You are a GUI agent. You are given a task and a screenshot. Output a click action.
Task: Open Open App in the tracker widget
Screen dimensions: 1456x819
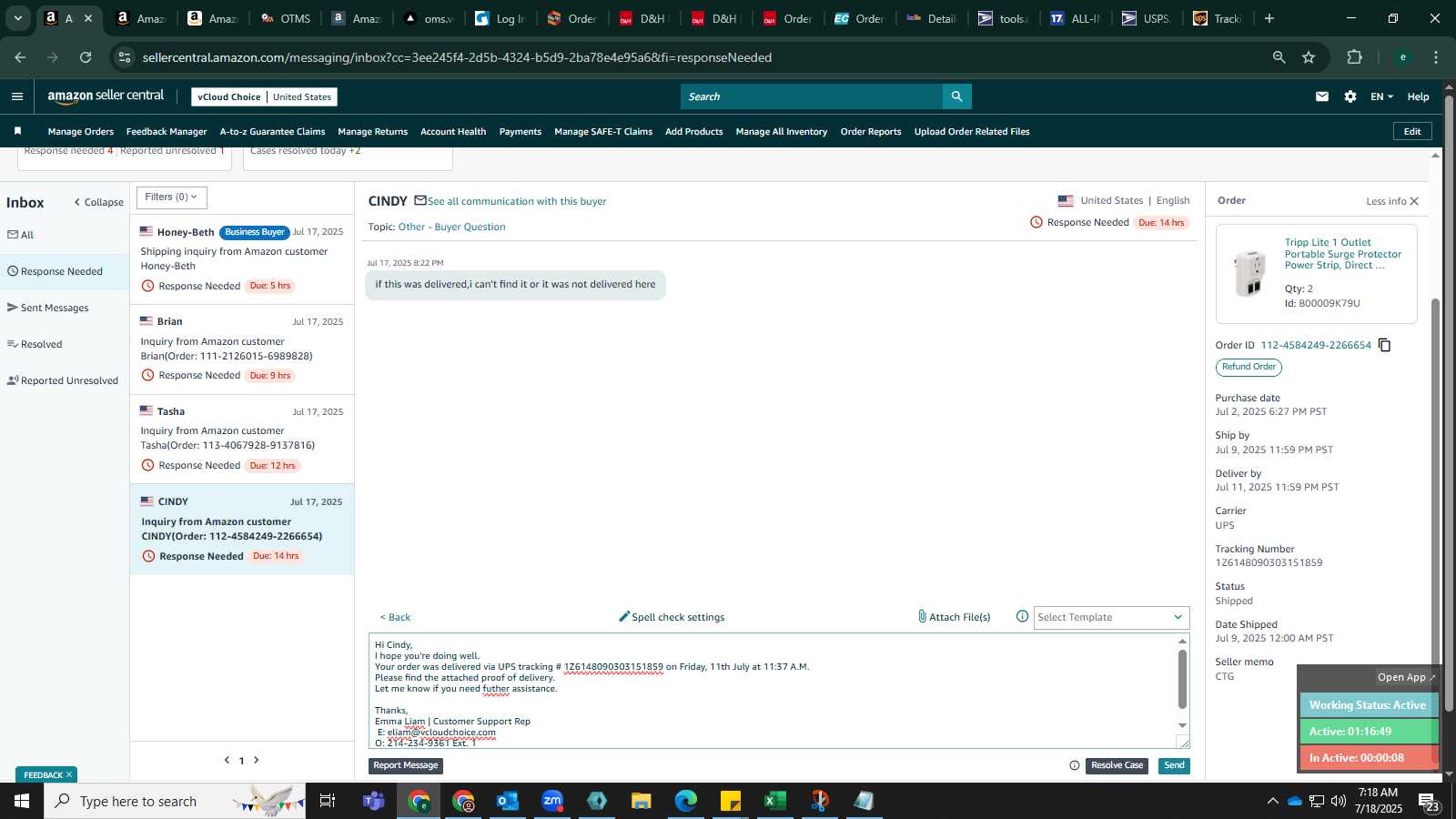[1406, 677]
